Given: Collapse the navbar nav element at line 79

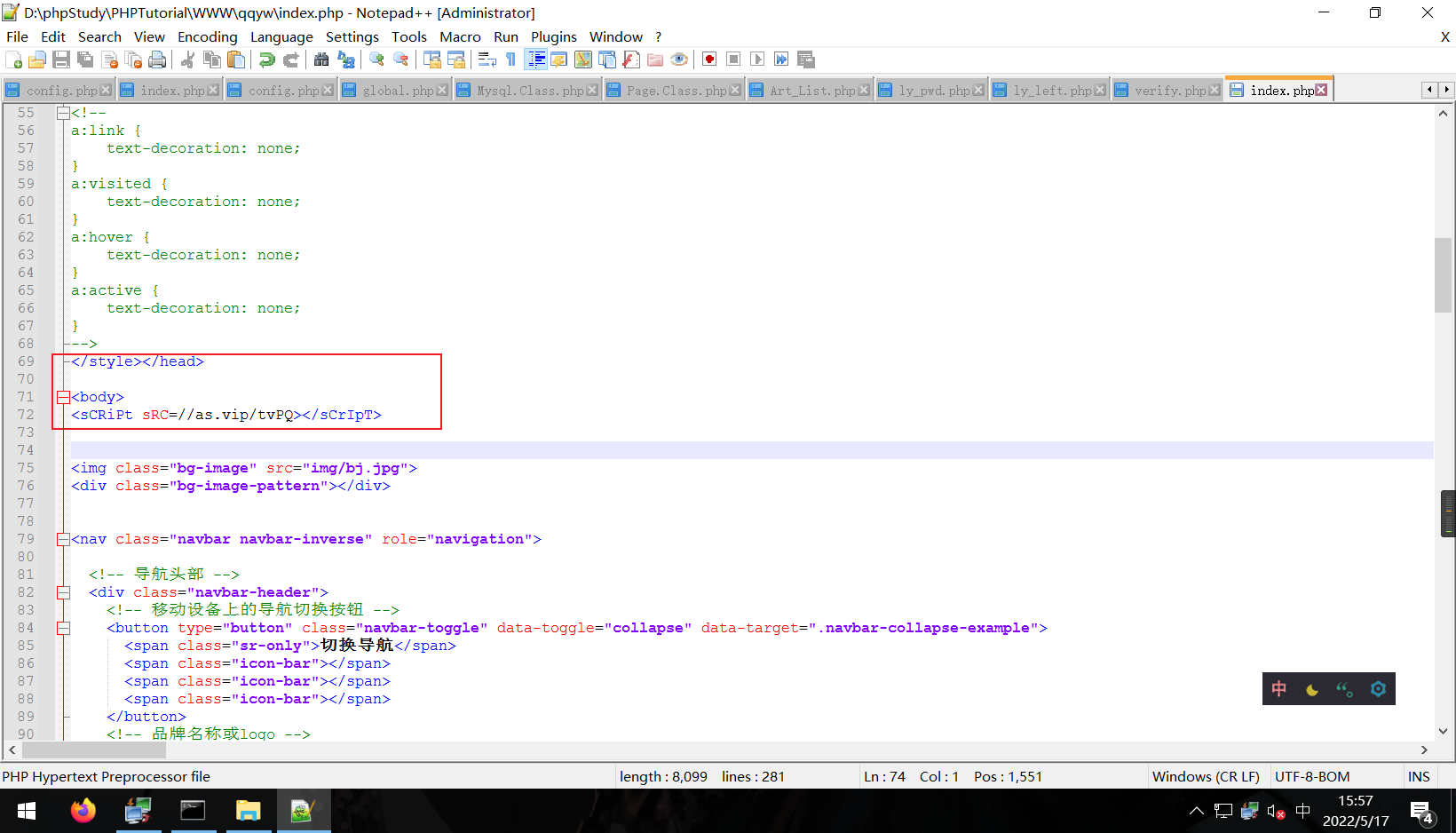Looking at the screenshot, I should click(x=62, y=539).
